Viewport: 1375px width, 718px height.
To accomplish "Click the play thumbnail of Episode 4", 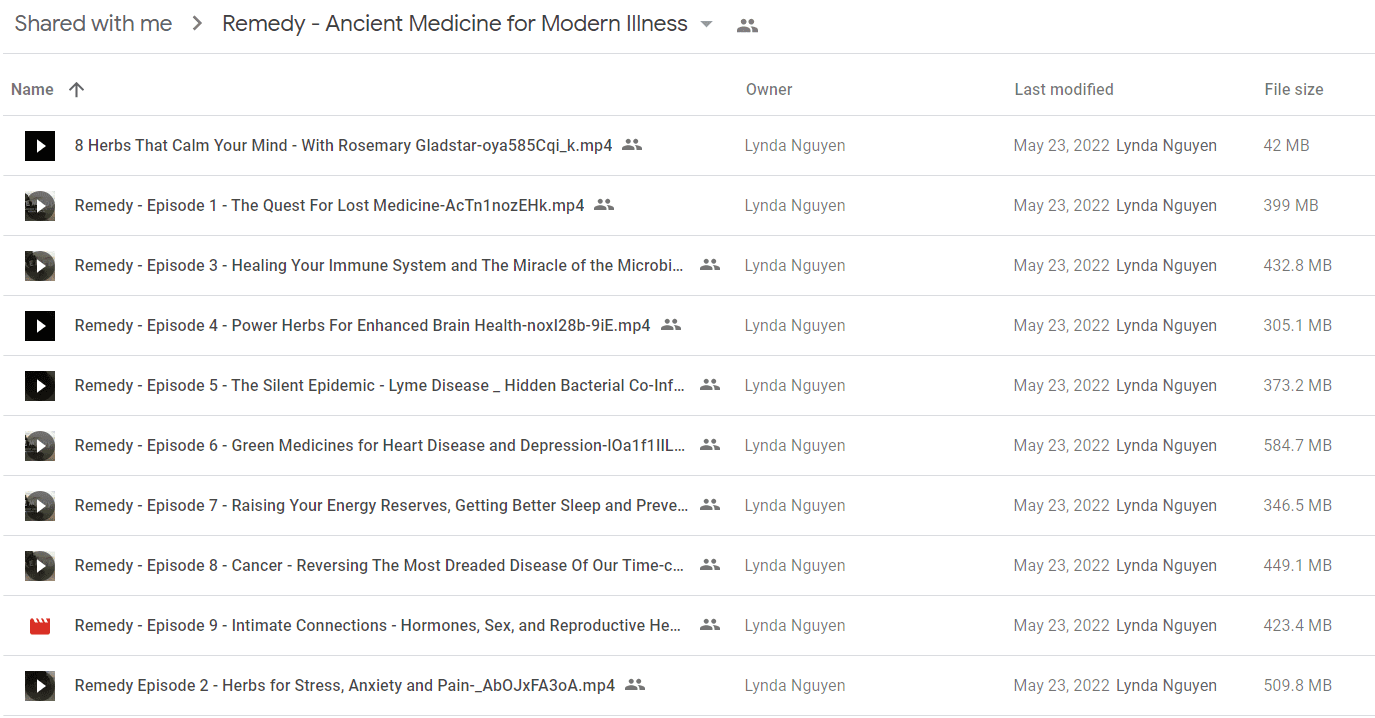I will [x=40, y=326].
